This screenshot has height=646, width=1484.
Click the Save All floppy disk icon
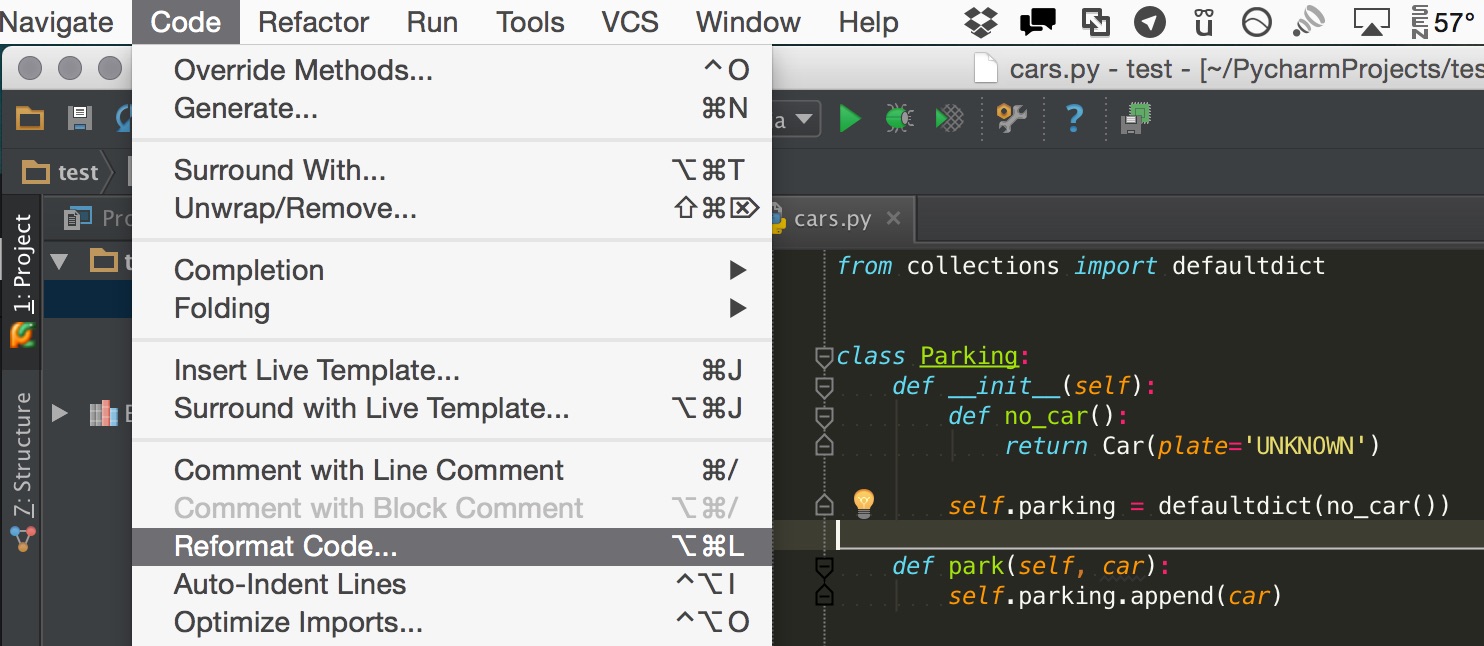tap(79, 120)
